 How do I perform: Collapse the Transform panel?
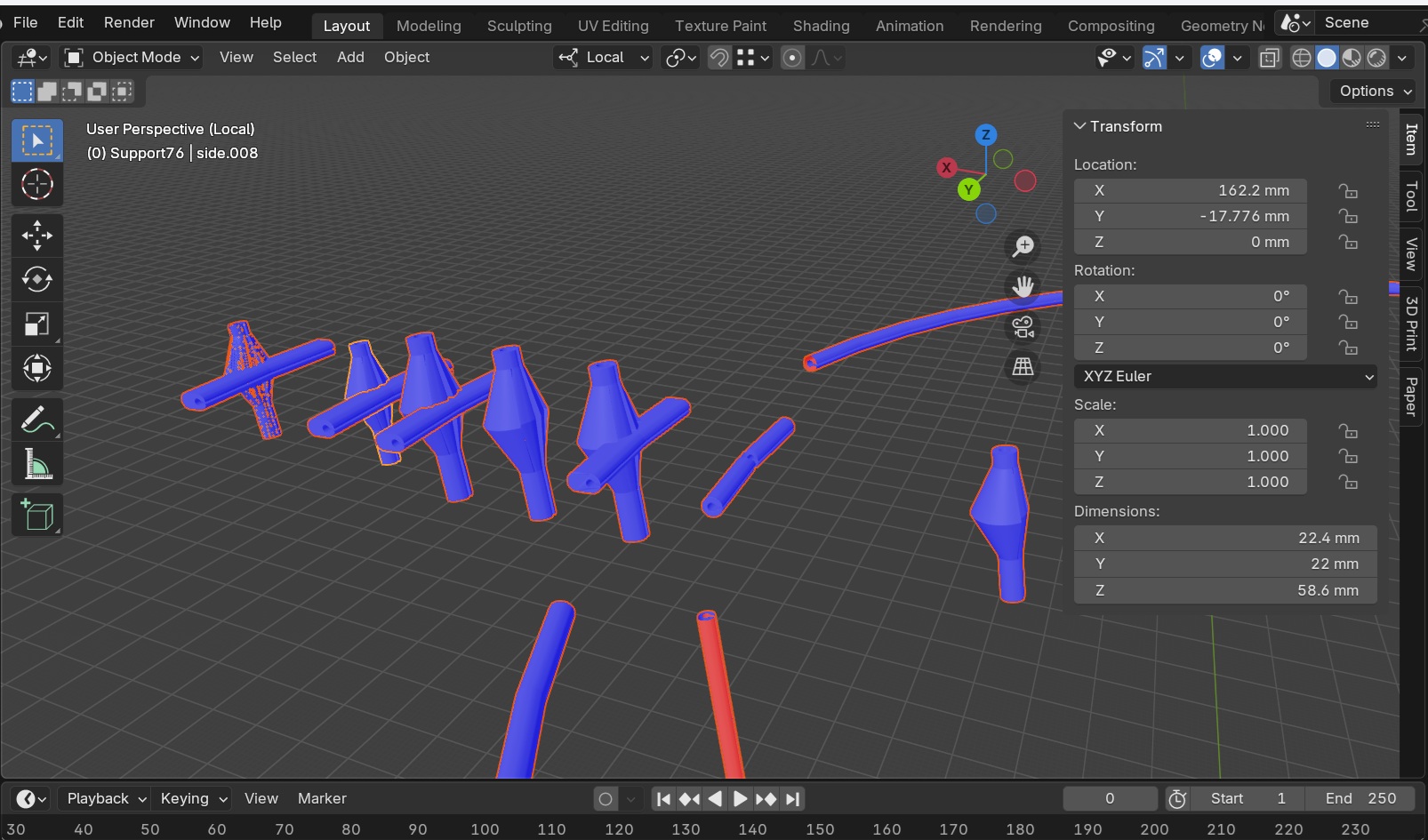(x=1080, y=126)
